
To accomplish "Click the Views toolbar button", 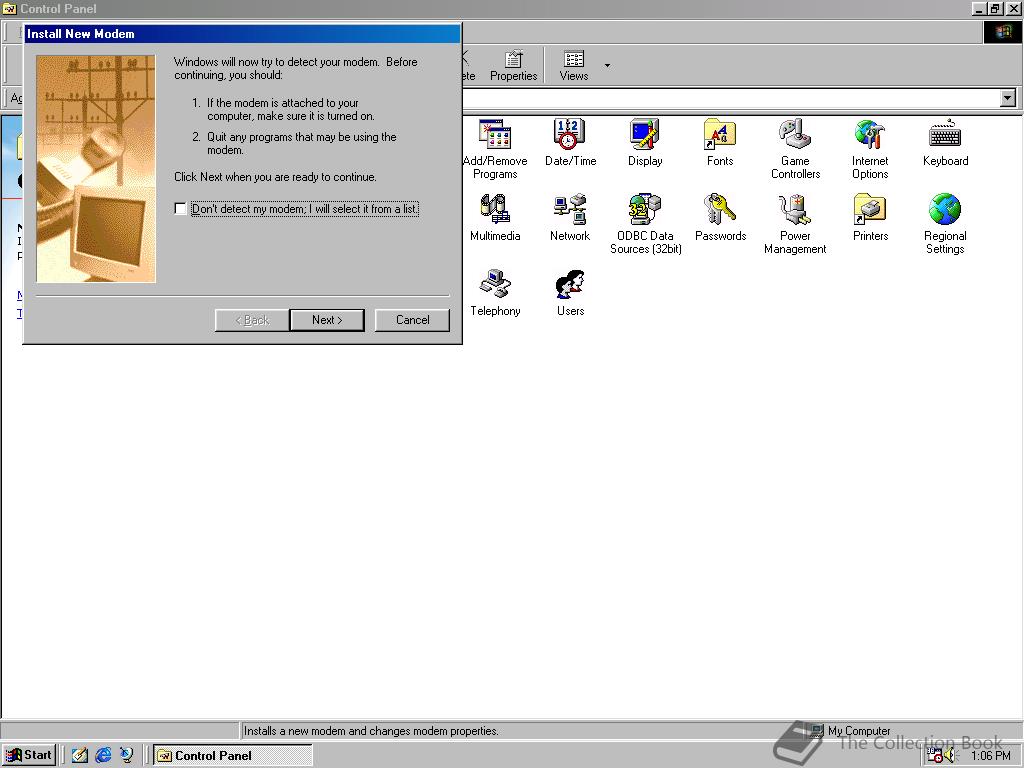I will click(x=573, y=65).
